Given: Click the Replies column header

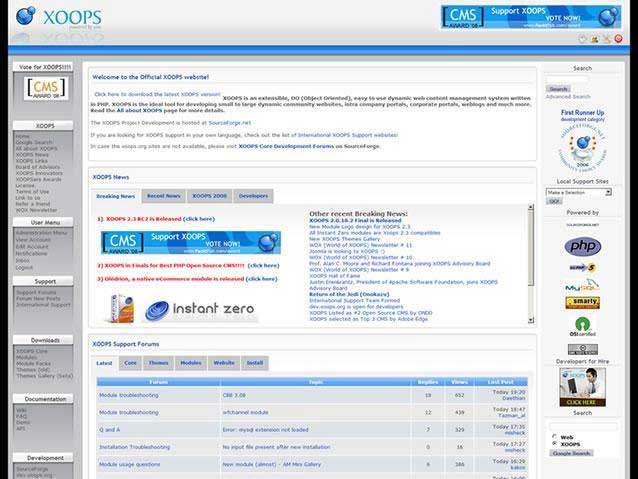Looking at the screenshot, I should pos(428,382).
